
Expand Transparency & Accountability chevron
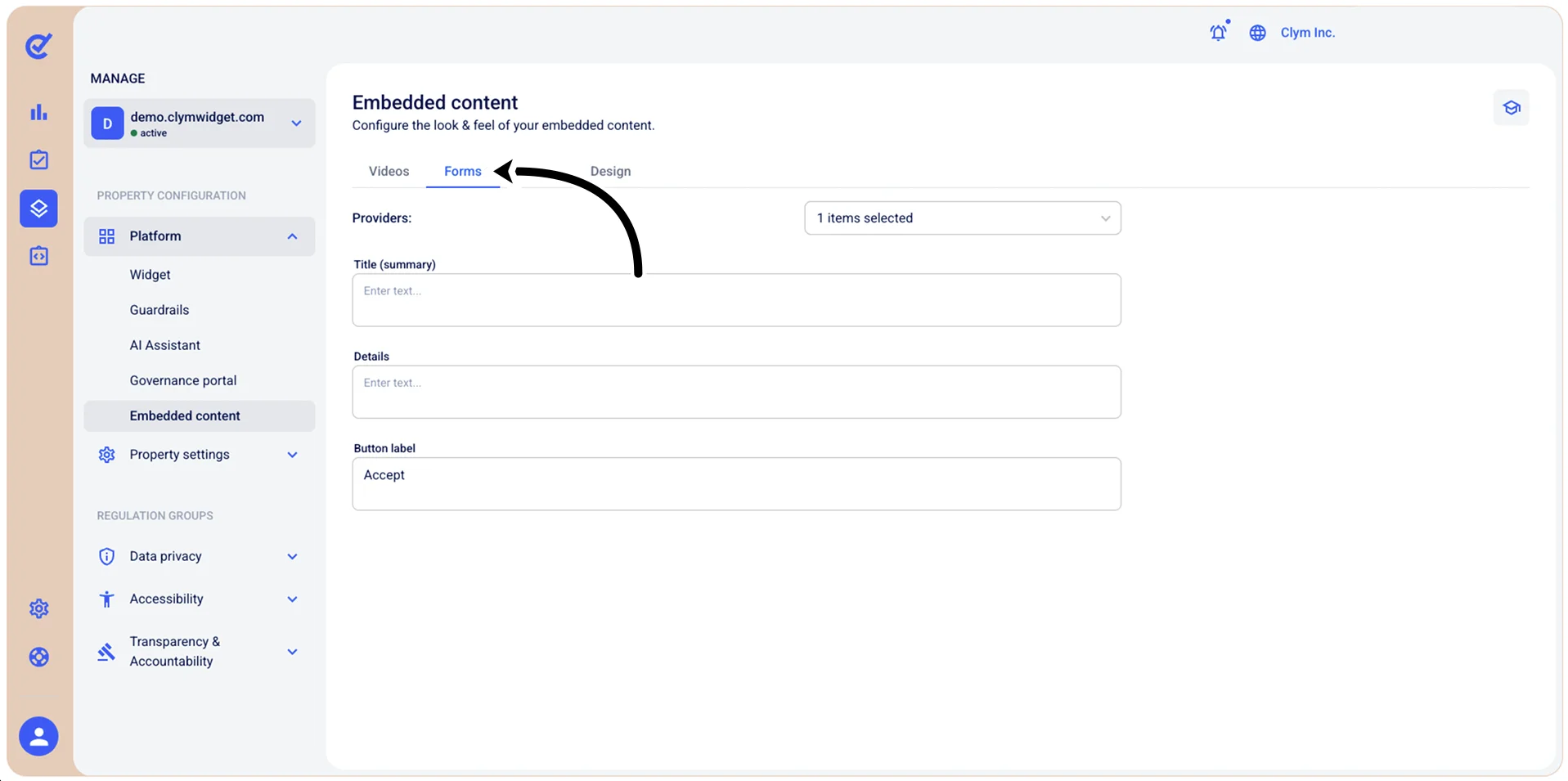(x=292, y=652)
